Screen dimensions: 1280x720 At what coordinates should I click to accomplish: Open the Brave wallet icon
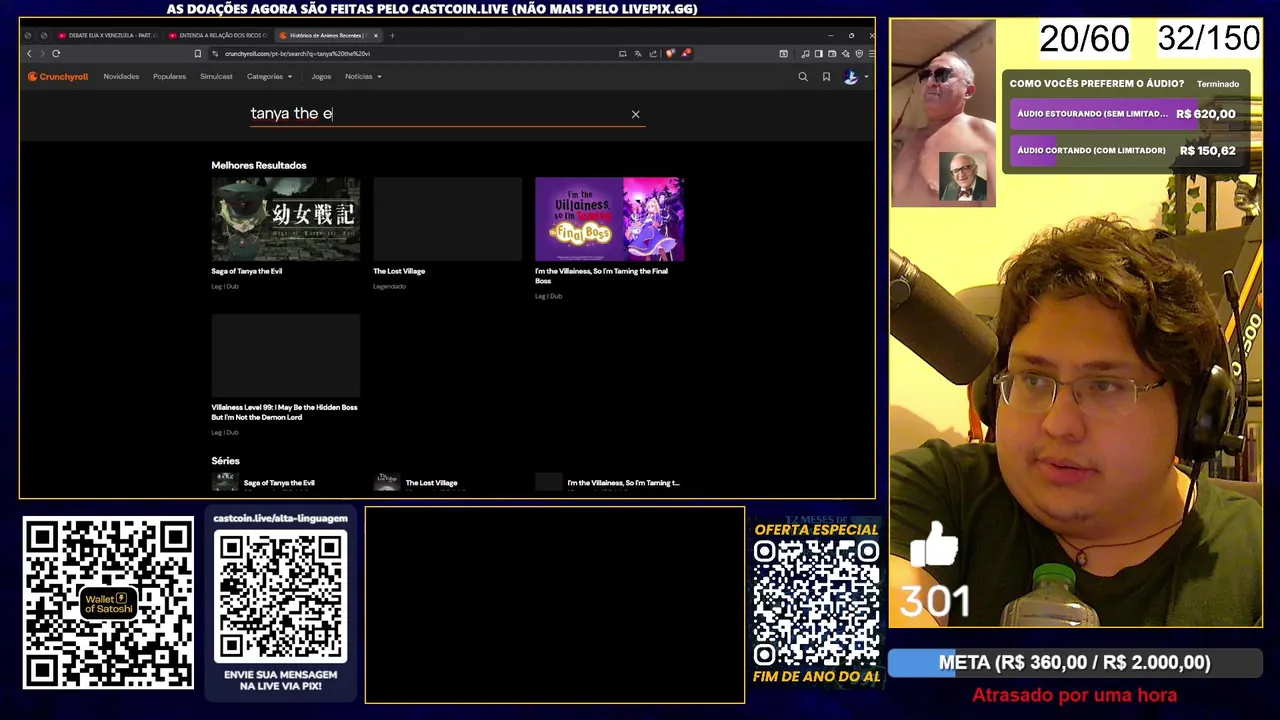833,53
